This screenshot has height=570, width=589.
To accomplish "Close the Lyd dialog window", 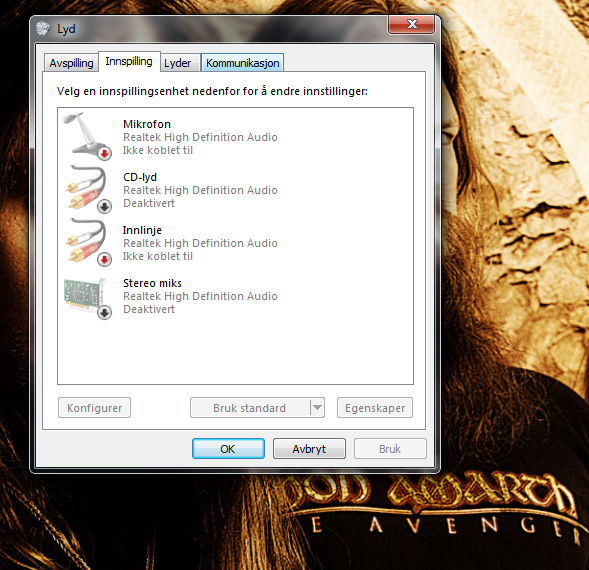I will tap(412, 24).
